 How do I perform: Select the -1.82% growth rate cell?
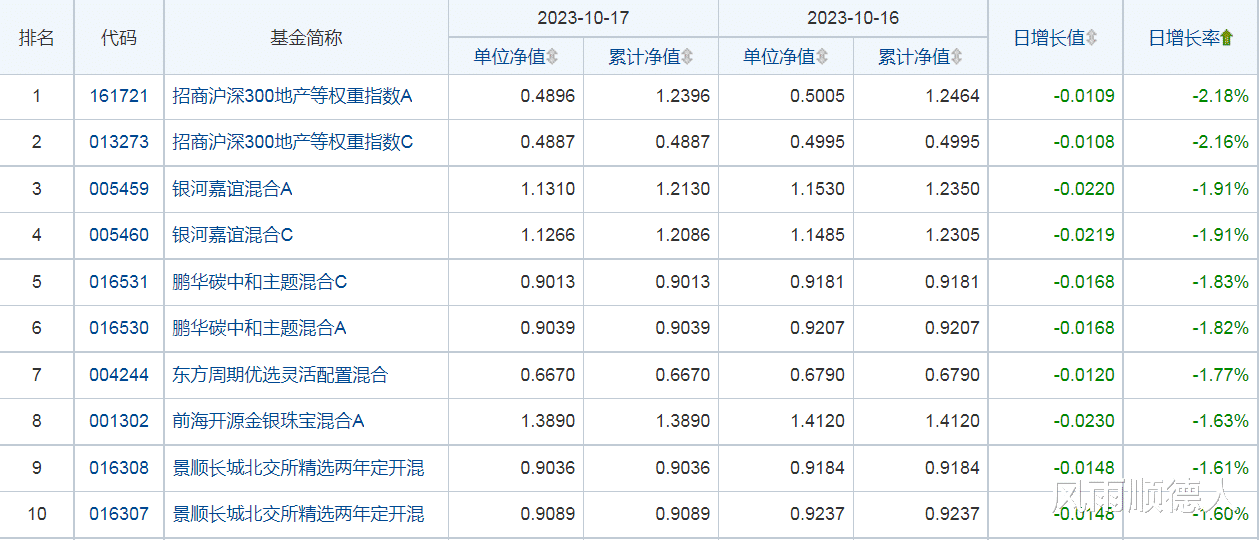point(1191,328)
